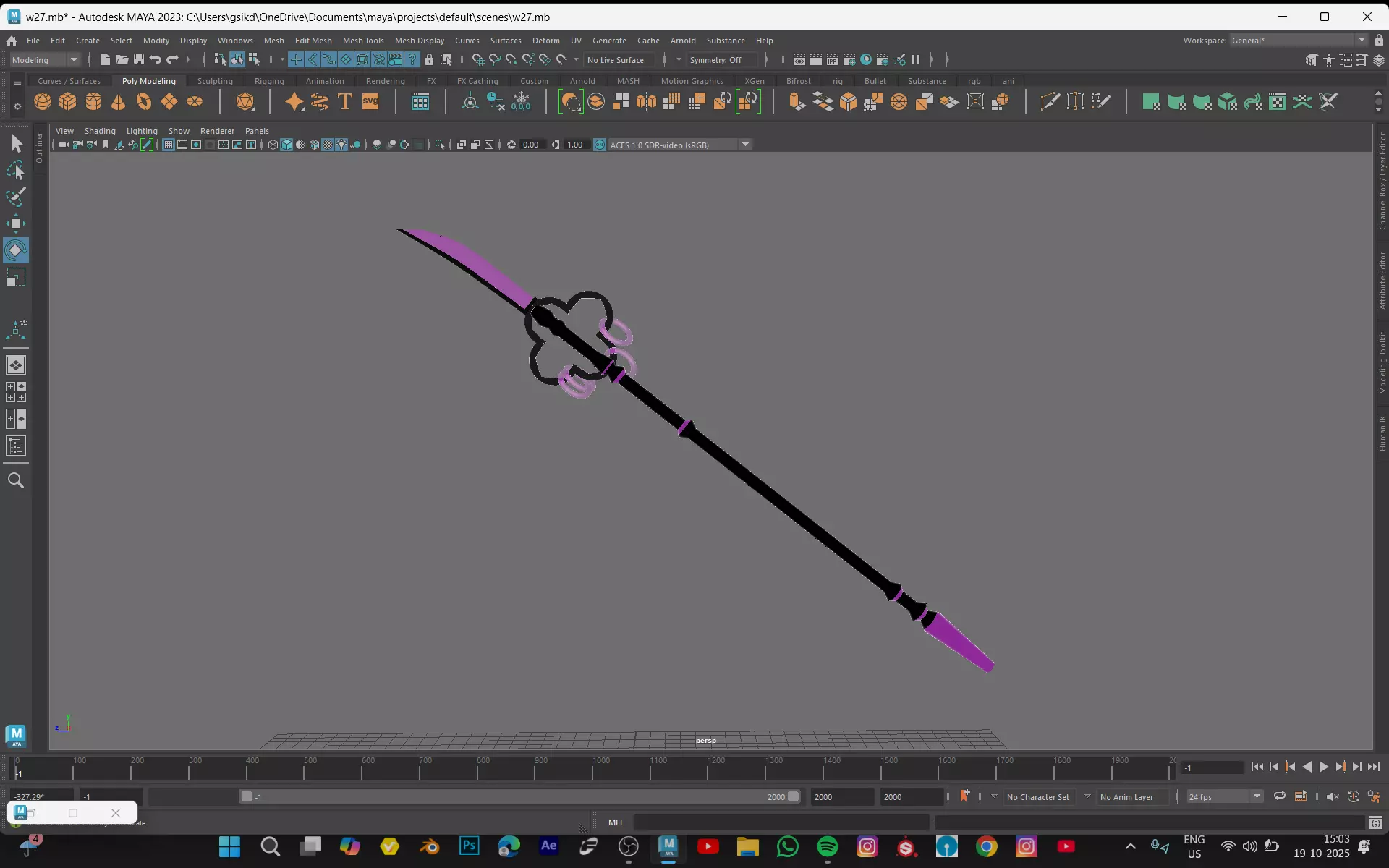Toggle use all lights bulb icon
The height and width of the screenshot is (868, 1389).
(341, 145)
